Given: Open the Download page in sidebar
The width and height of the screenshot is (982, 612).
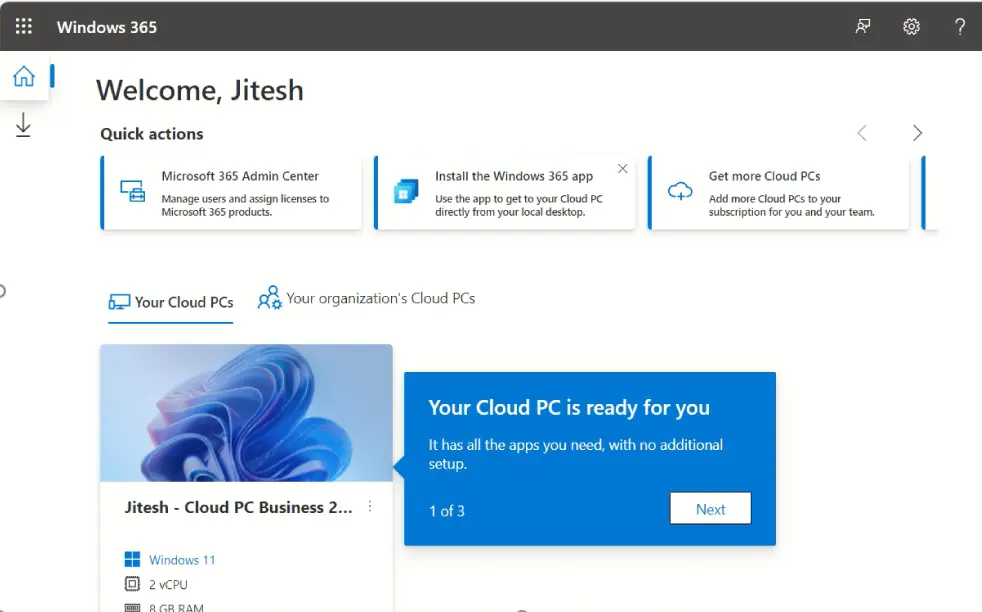Looking at the screenshot, I should tap(23, 125).
